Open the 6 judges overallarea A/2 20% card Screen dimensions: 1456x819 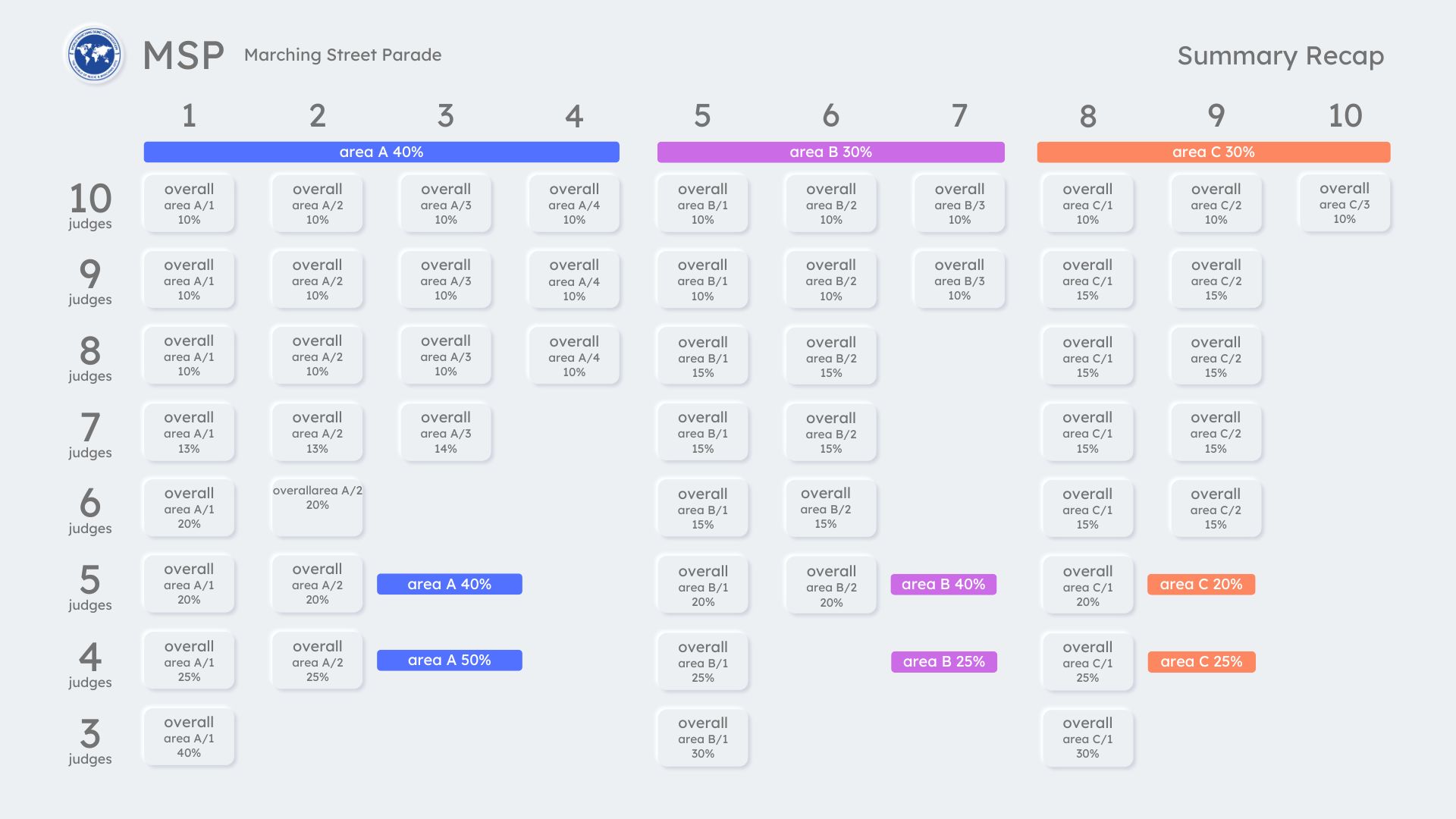(317, 507)
